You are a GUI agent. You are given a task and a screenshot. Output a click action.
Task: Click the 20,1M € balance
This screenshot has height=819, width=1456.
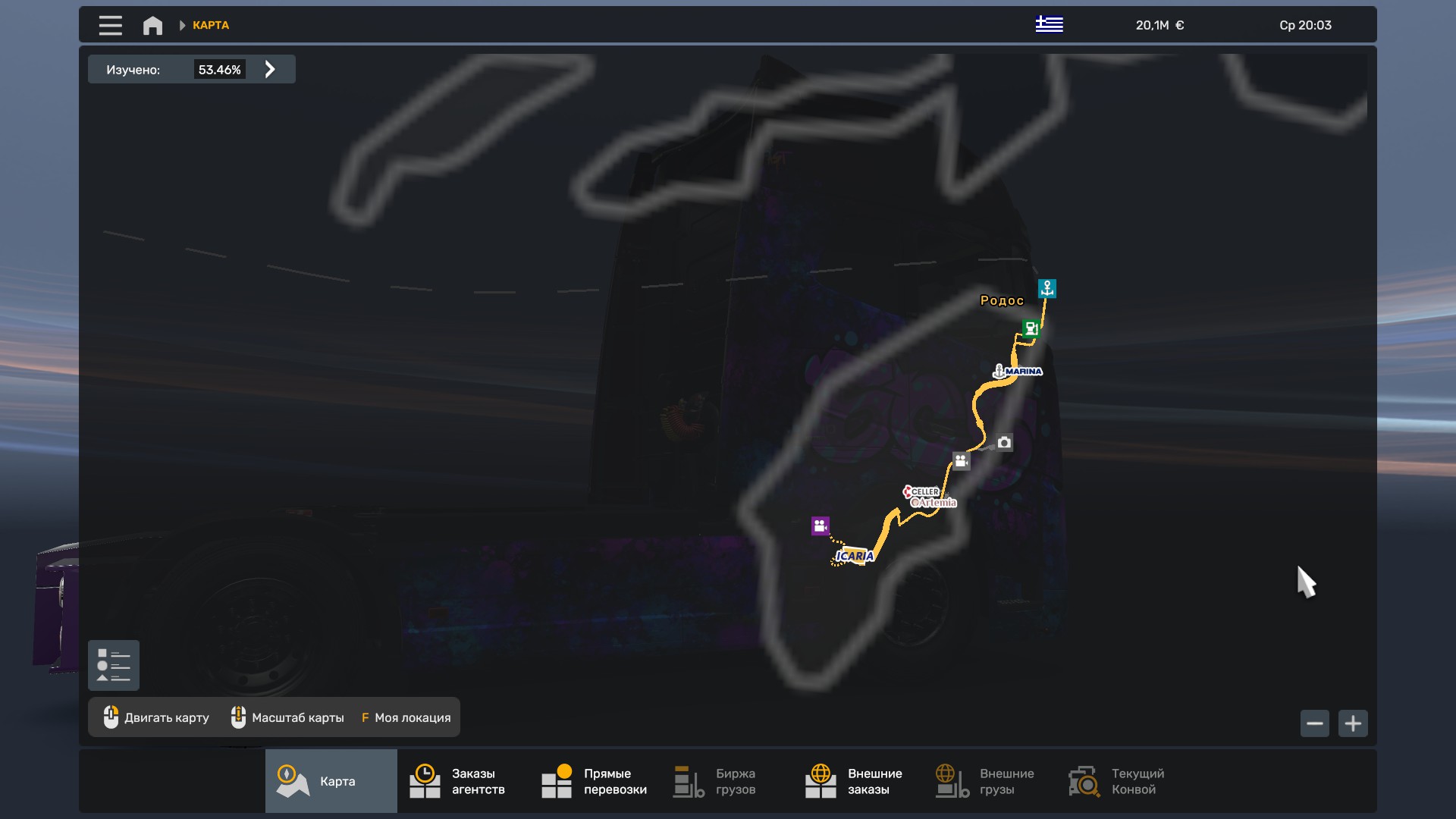tap(1159, 25)
